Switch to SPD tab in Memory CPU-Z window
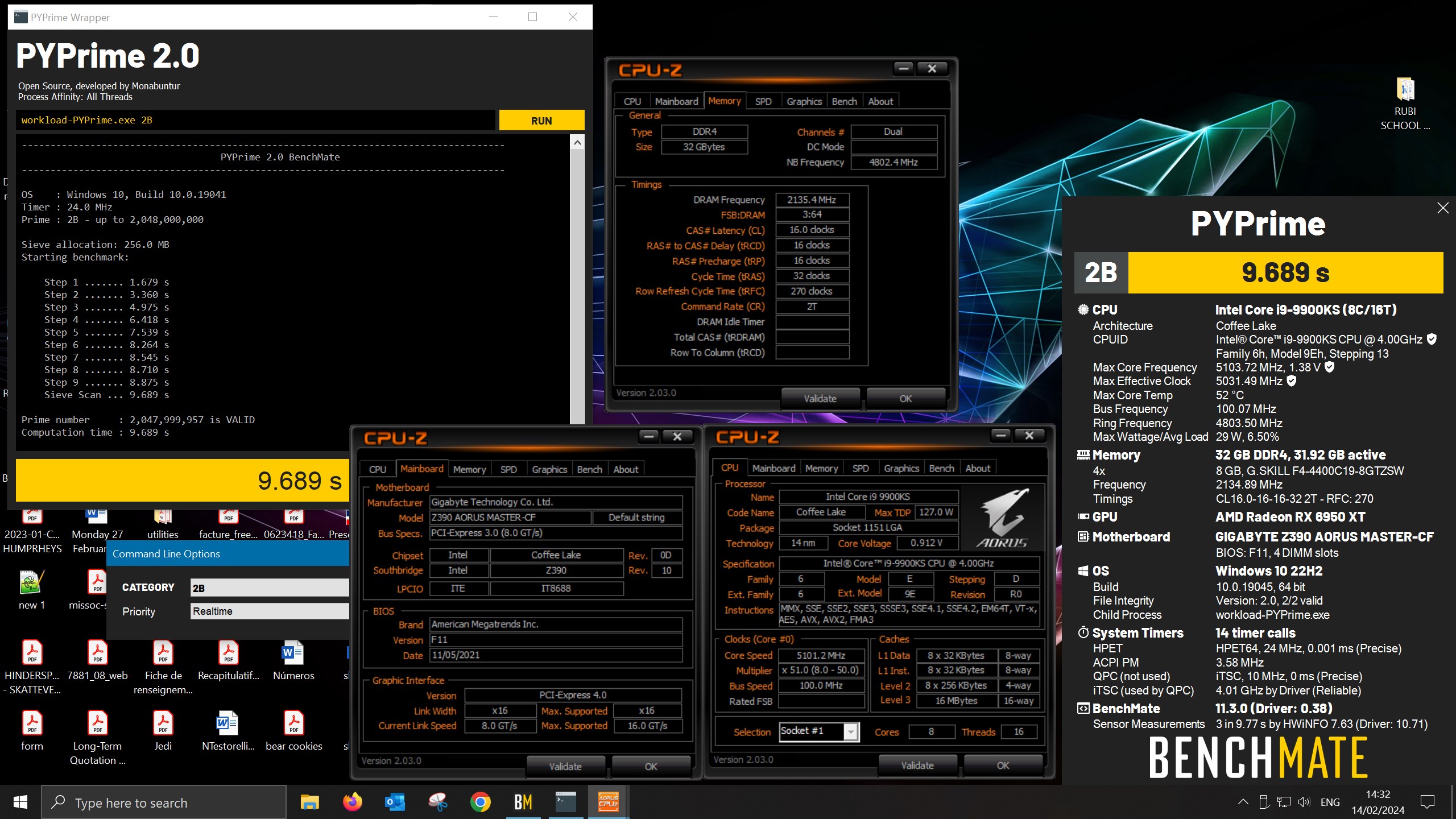The image size is (1456, 819). (x=763, y=101)
